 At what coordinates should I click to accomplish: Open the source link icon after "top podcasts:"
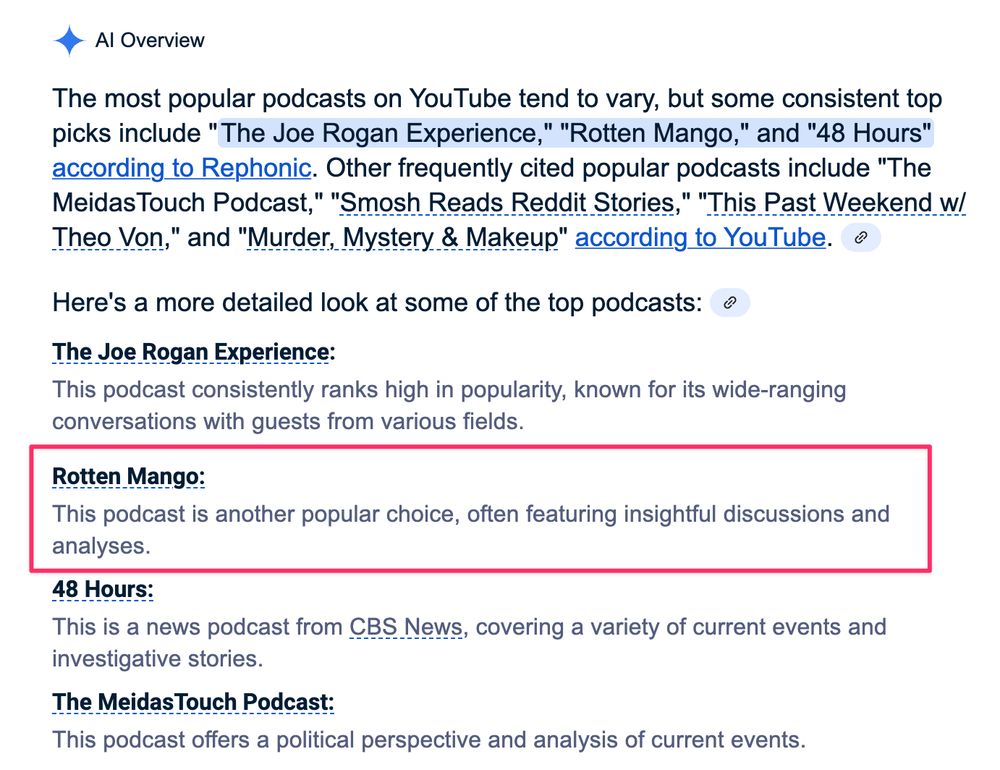pos(730,302)
